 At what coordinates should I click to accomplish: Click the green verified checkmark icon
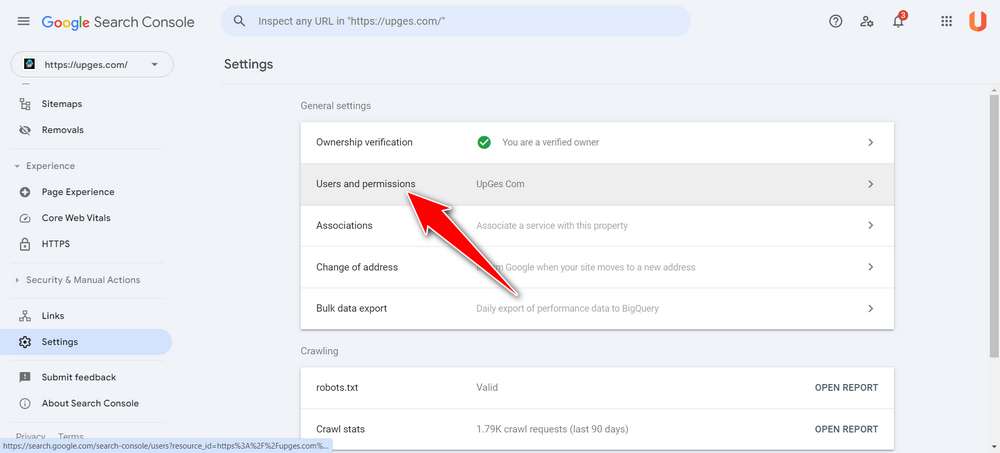(484, 142)
